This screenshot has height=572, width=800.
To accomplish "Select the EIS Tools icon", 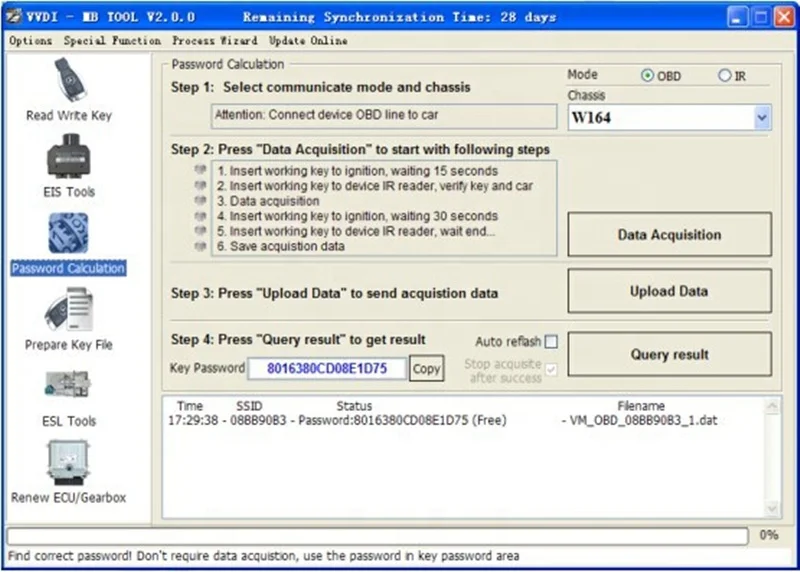I will 68,157.
